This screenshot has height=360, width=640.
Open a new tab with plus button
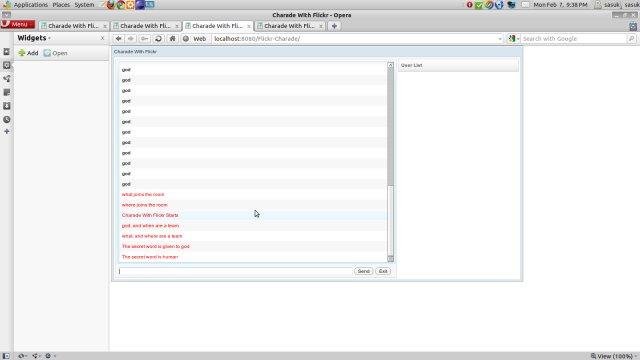334,26
